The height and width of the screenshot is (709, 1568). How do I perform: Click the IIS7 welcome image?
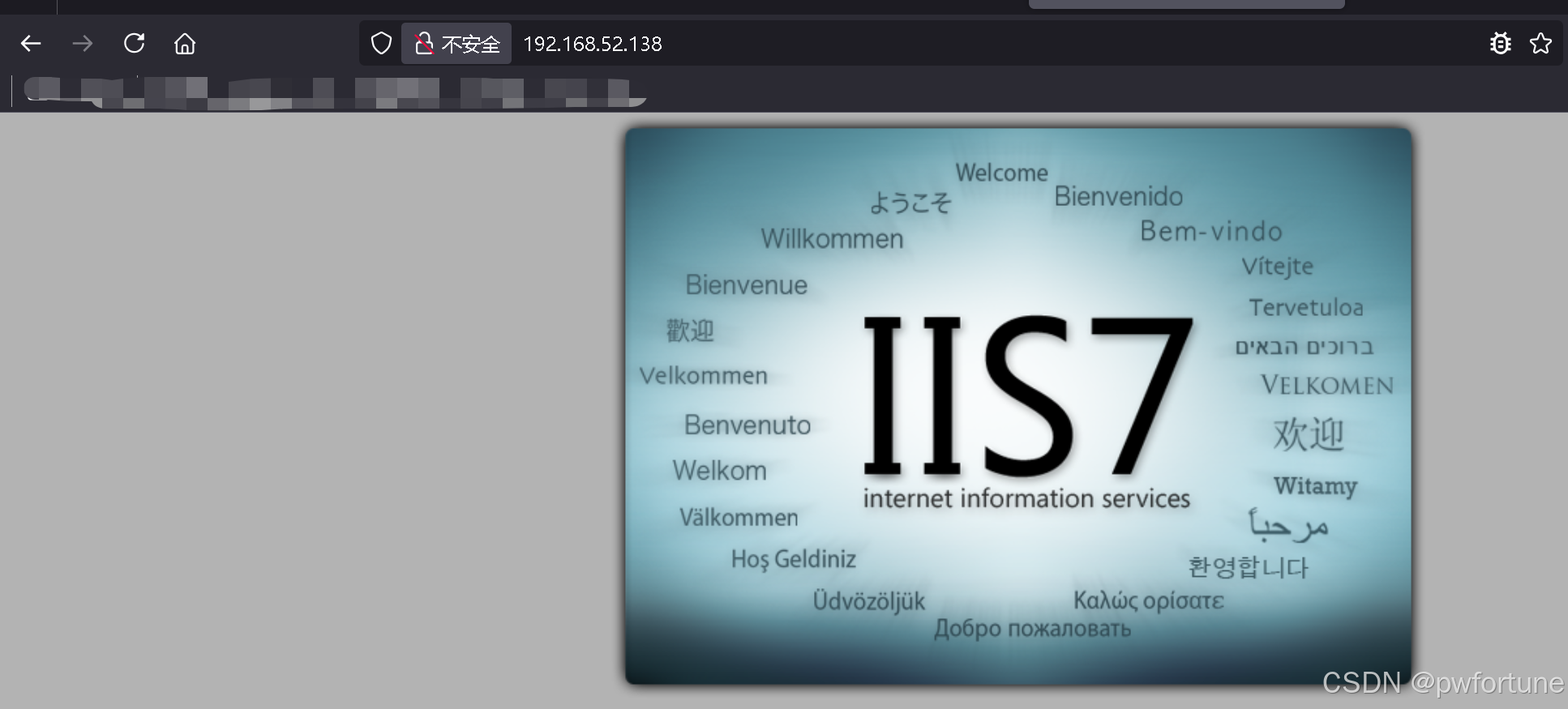pos(1018,406)
